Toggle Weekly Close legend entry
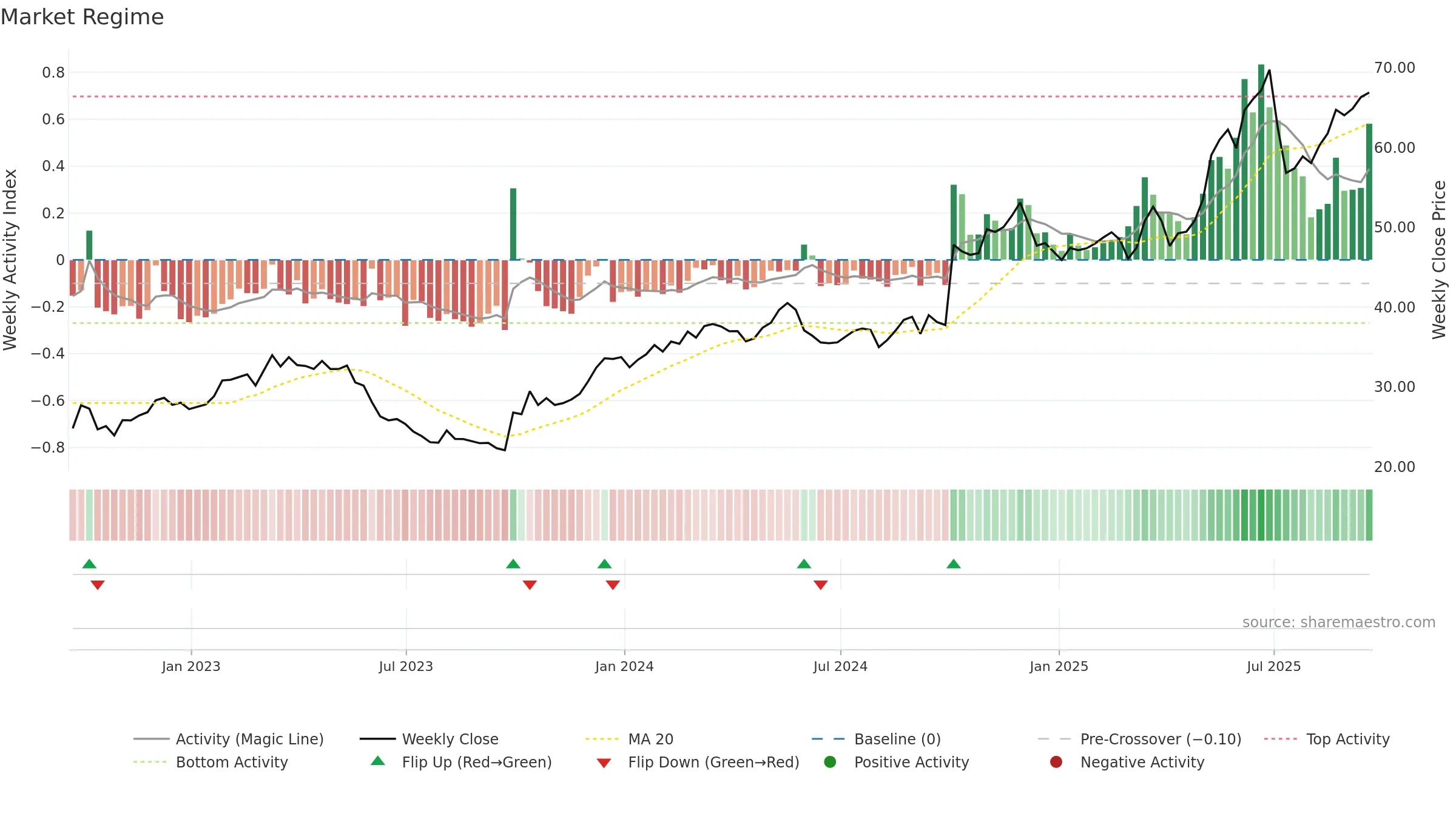The width and height of the screenshot is (1456, 819). click(429, 739)
